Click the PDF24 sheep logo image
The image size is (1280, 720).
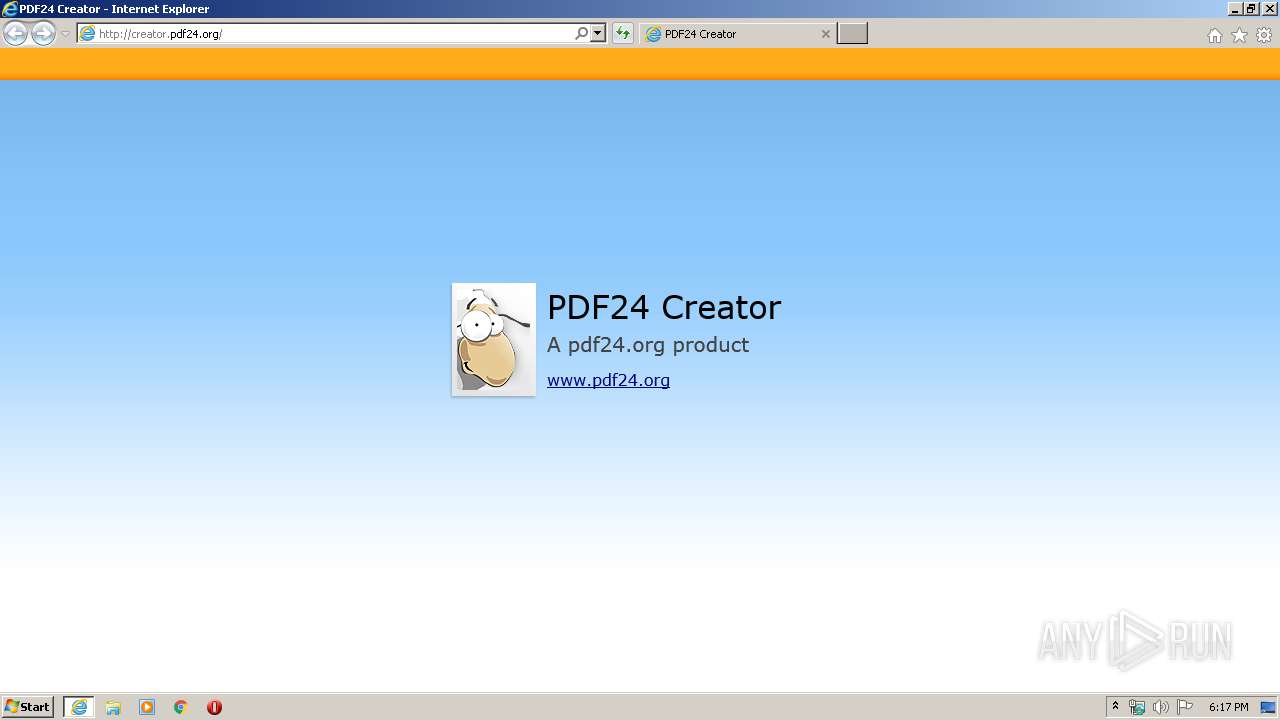pos(494,340)
